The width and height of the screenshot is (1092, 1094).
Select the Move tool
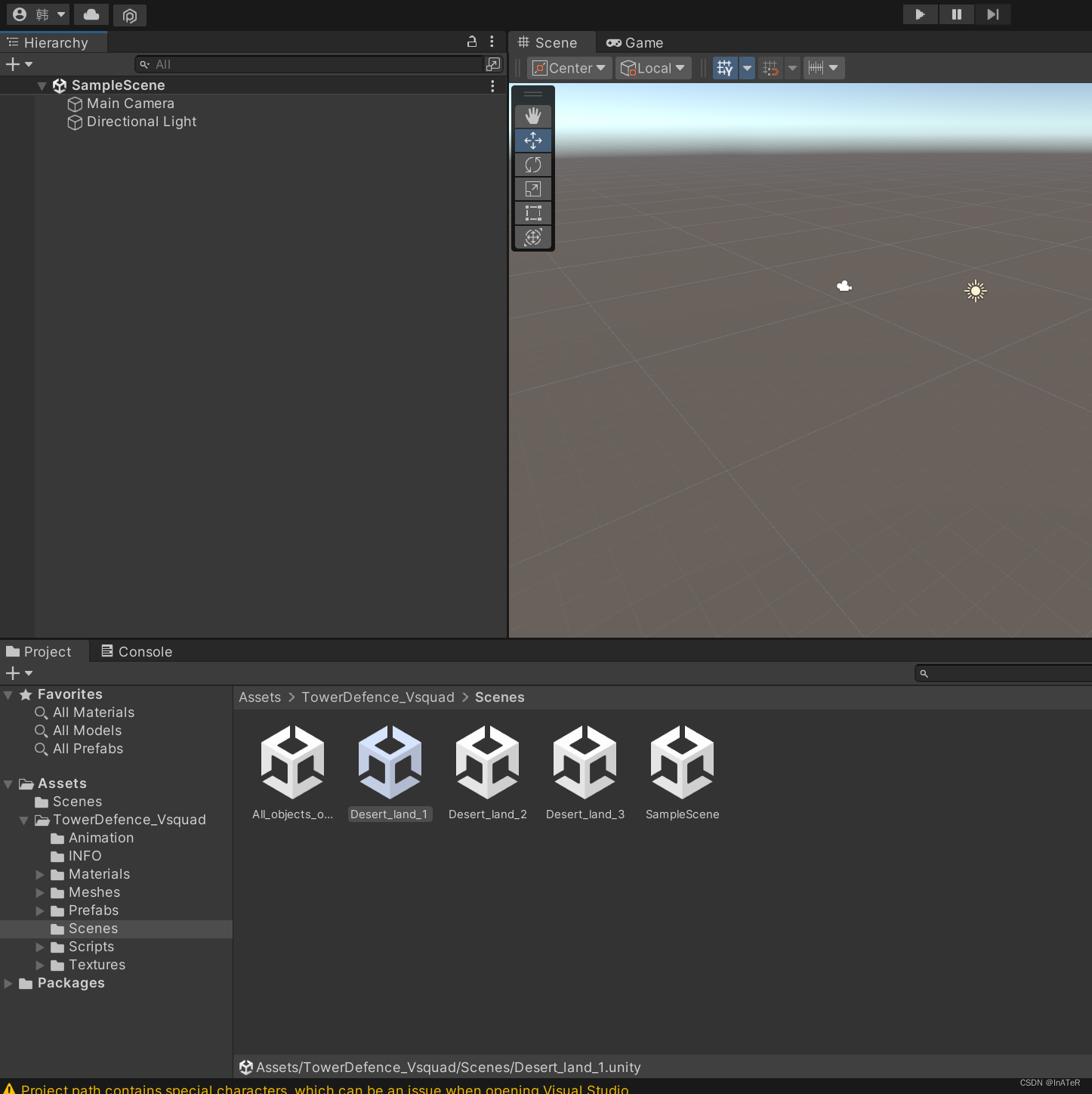533,140
